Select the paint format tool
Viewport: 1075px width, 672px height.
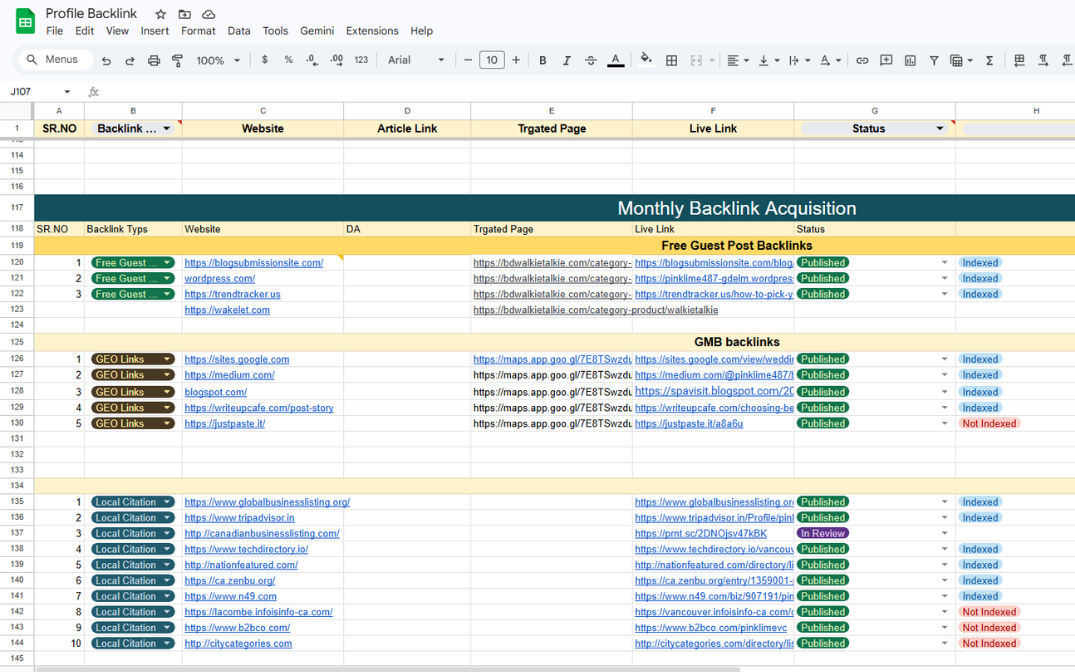click(x=177, y=61)
